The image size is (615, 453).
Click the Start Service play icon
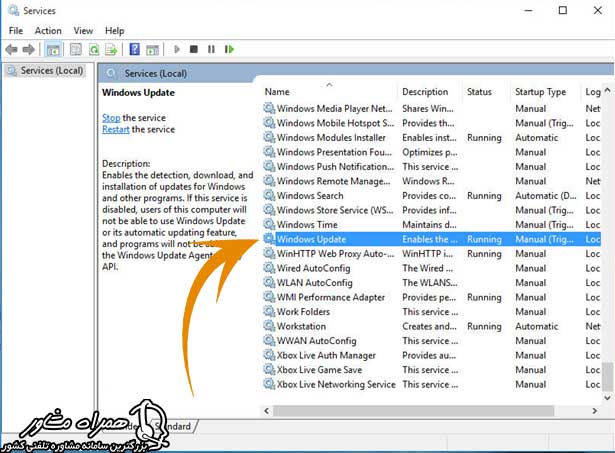(177, 49)
